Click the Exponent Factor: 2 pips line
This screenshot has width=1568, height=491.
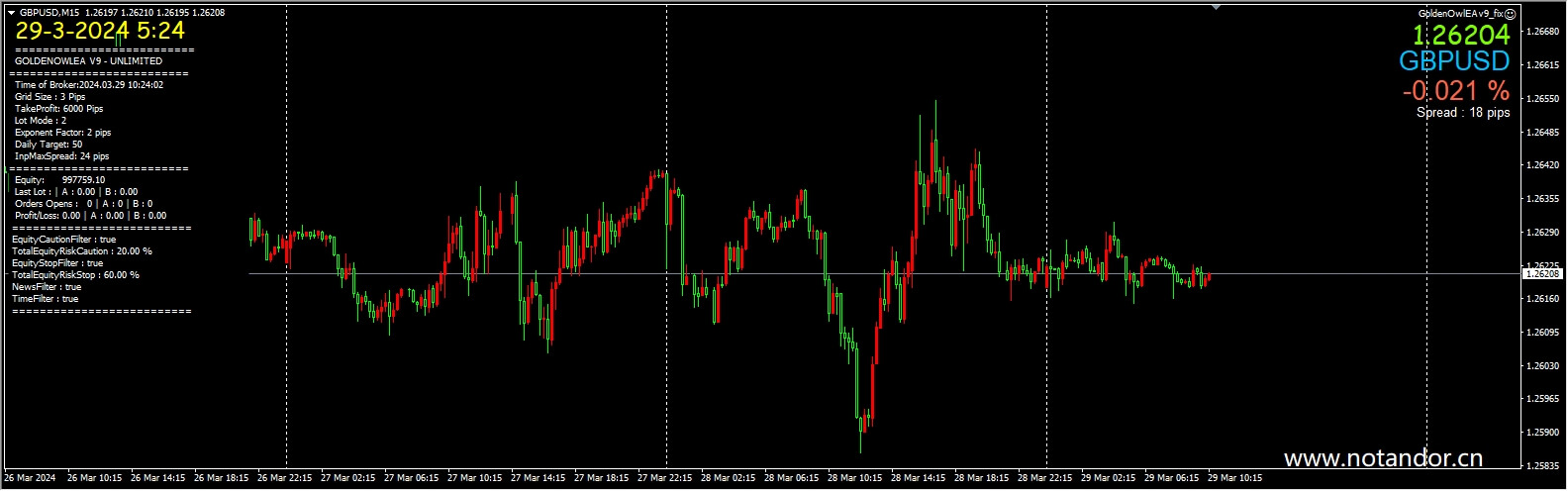click(x=63, y=133)
